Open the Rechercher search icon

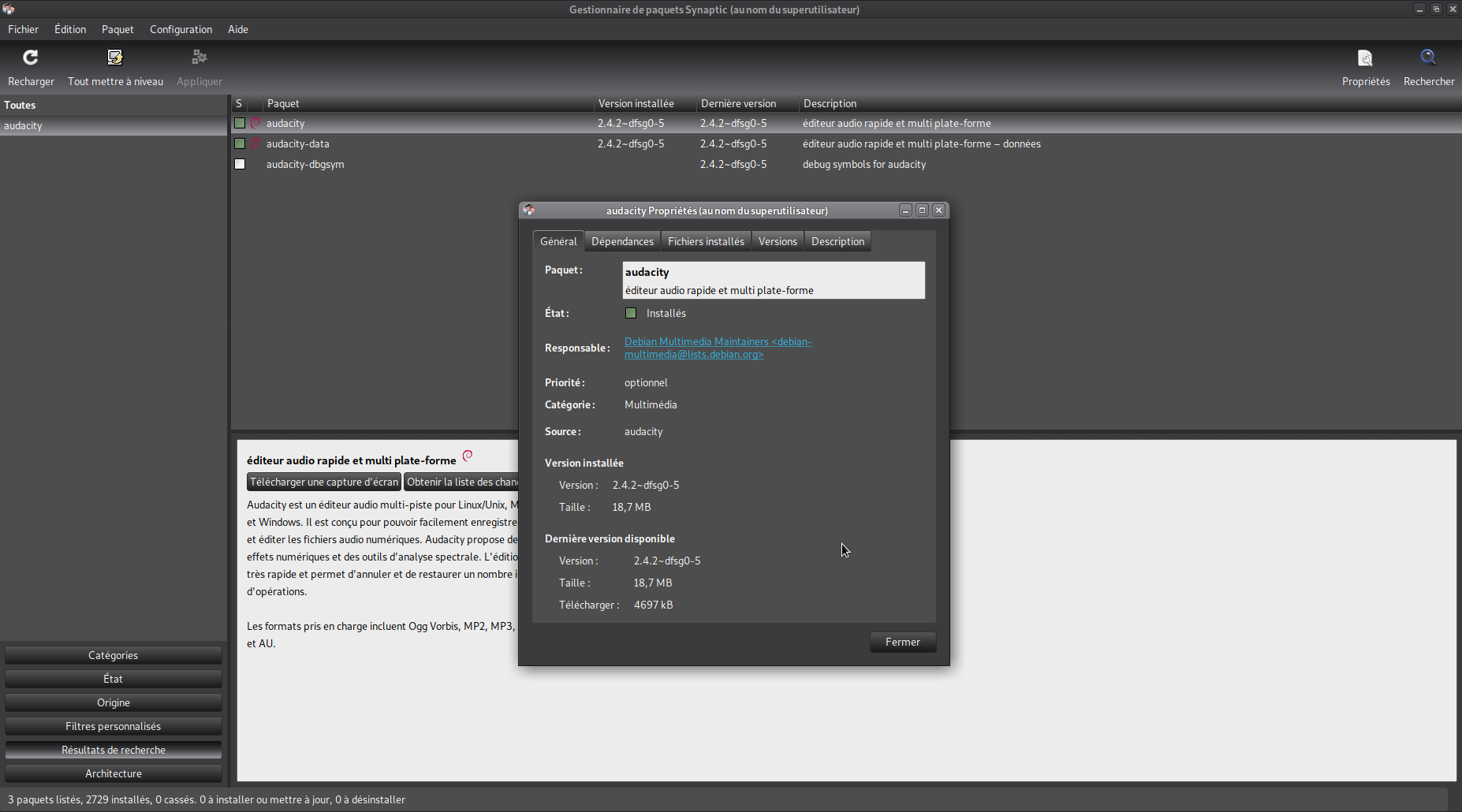tap(1428, 58)
